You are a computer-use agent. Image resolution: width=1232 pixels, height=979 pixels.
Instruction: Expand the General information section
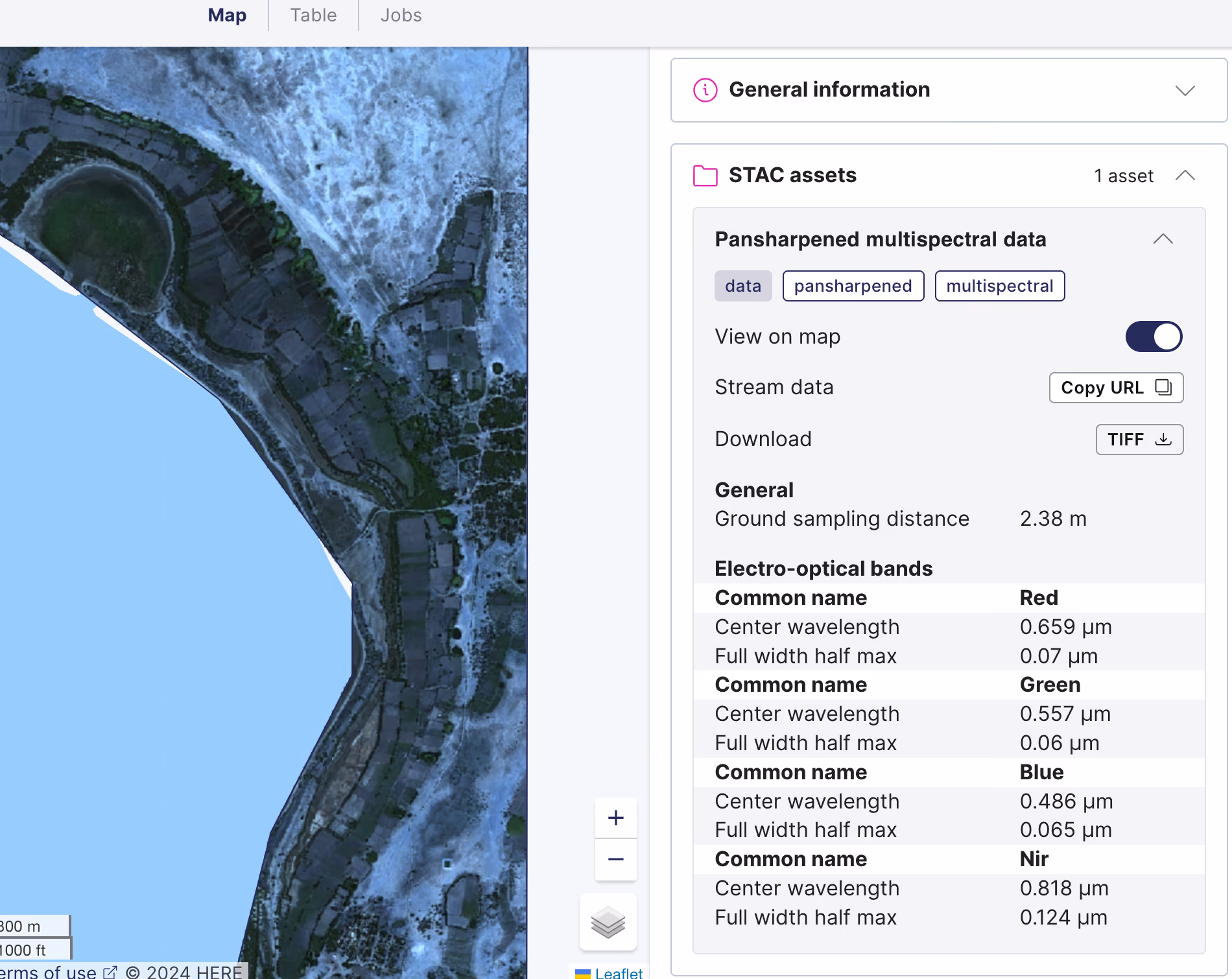(1185, 90)
